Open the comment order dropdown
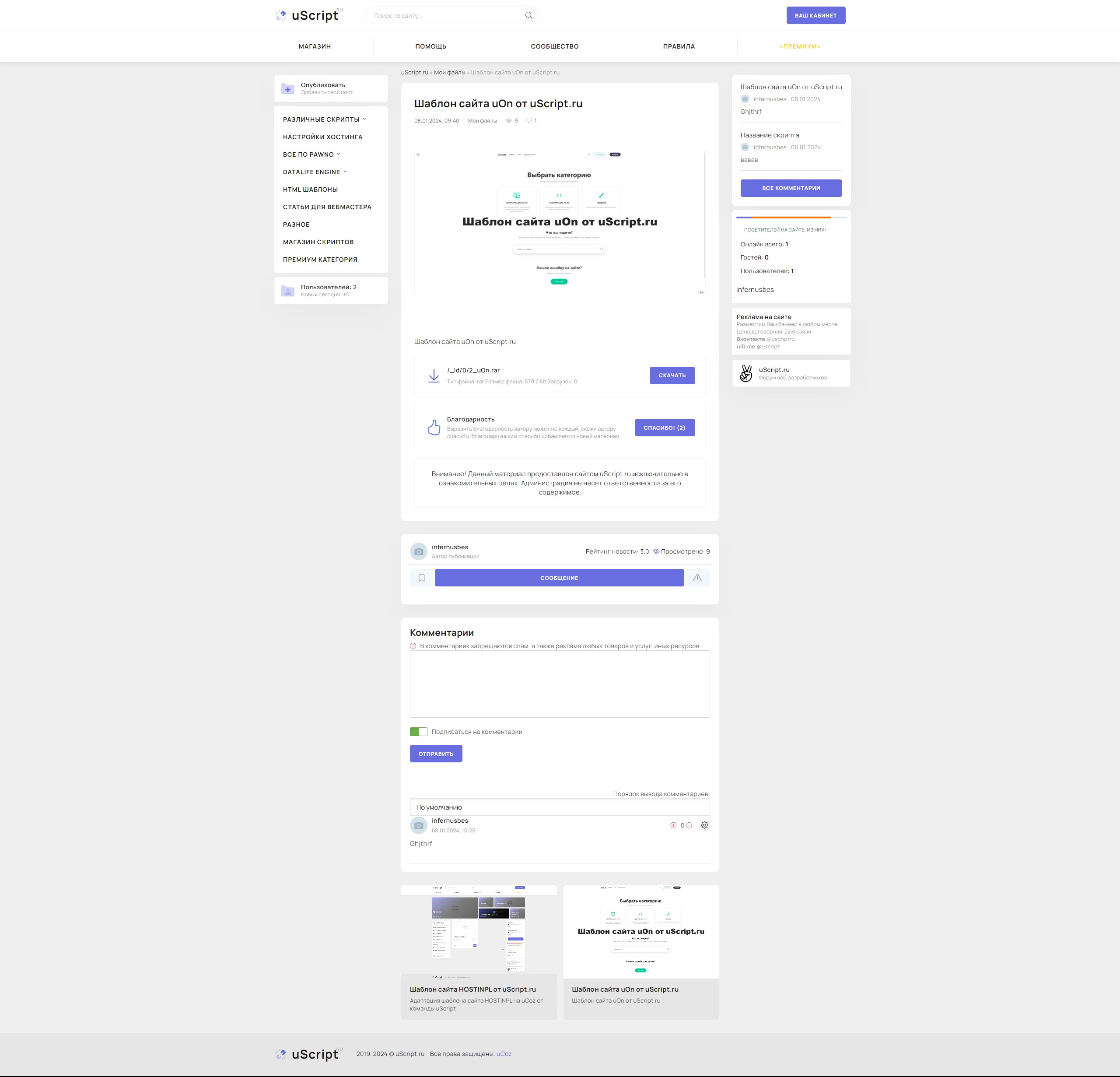The width and height of the screenshot is (1120, 1077). [560, 807]
